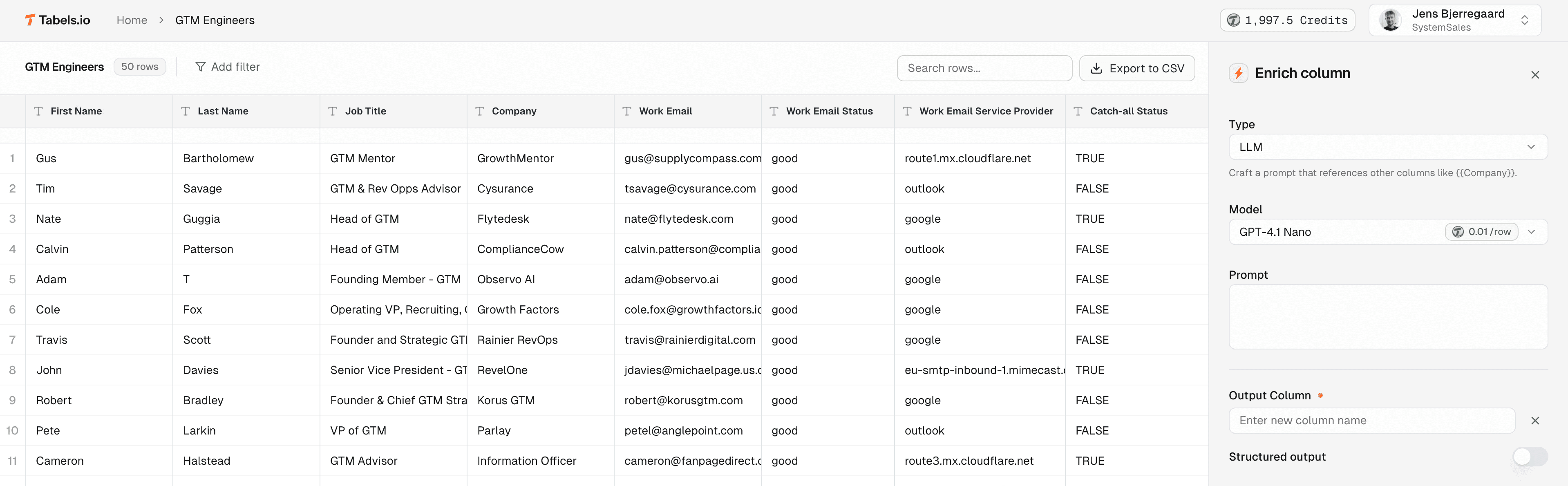
Task: Click the Tabels.io logo icon
Action: point(30,20)
